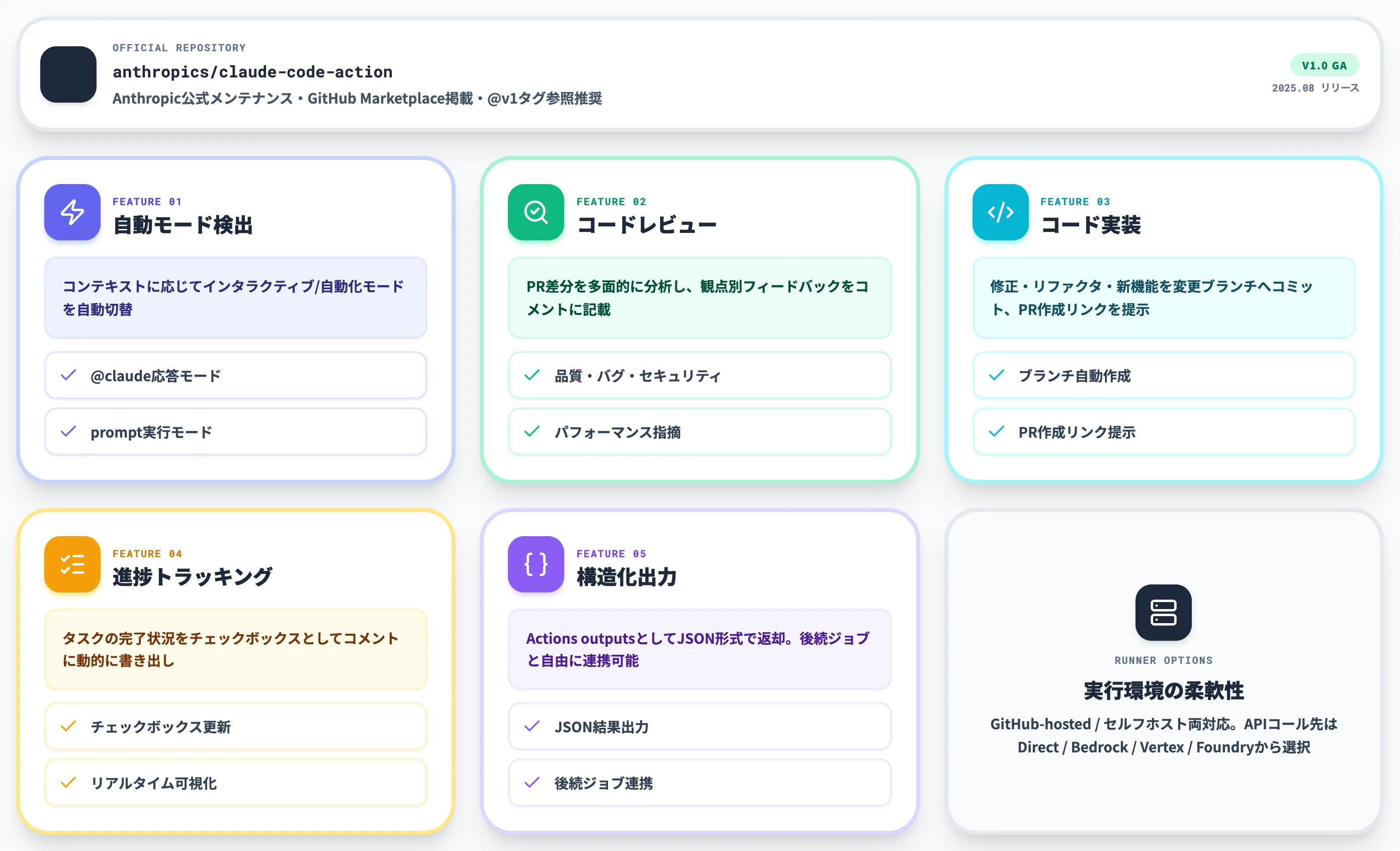This screenshot has width=1400, height=851.
Task: Click the FEATURE 02 label
Action: 611,202
